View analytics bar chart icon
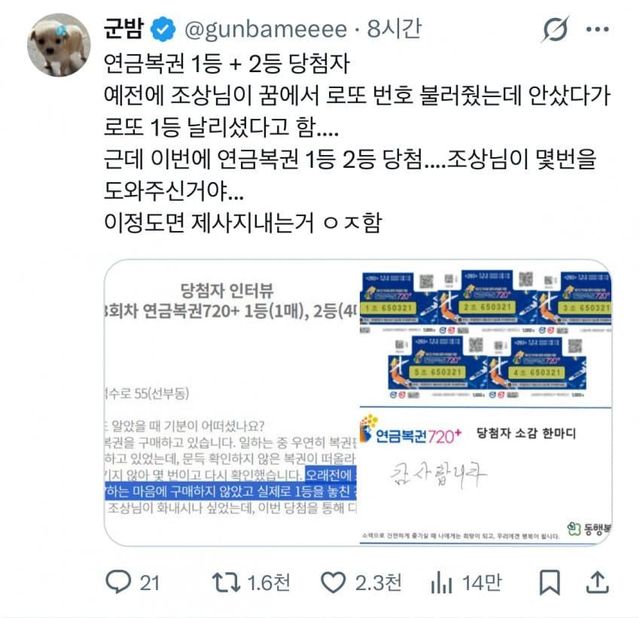 click(441, 582)
